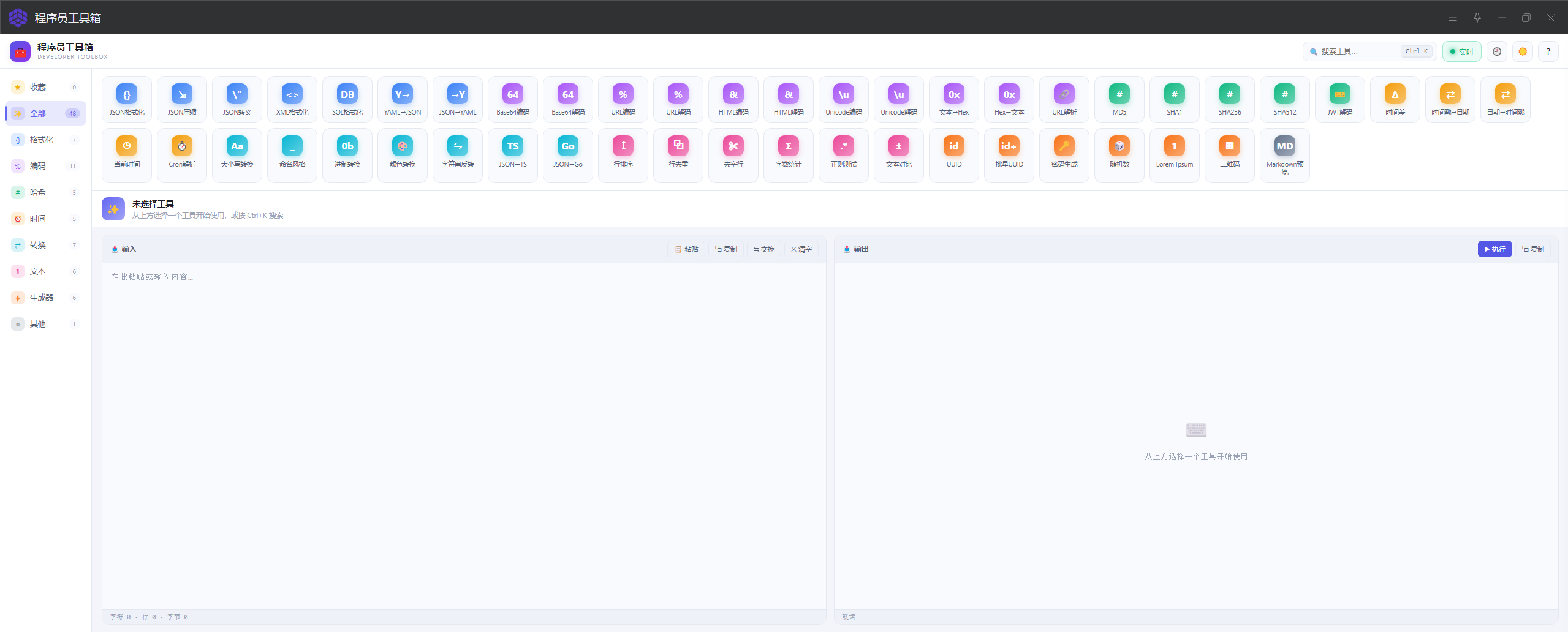Open the URL编码 tool
This screenshot has height=632, width=1568.
623,99
